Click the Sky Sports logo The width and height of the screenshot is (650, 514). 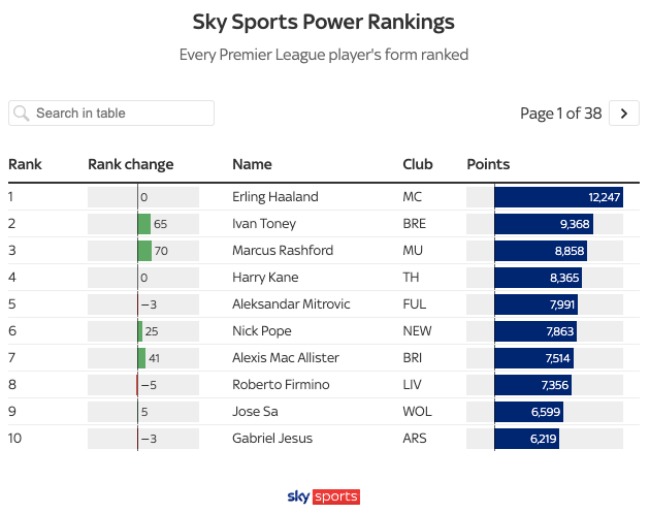(322, 497)
